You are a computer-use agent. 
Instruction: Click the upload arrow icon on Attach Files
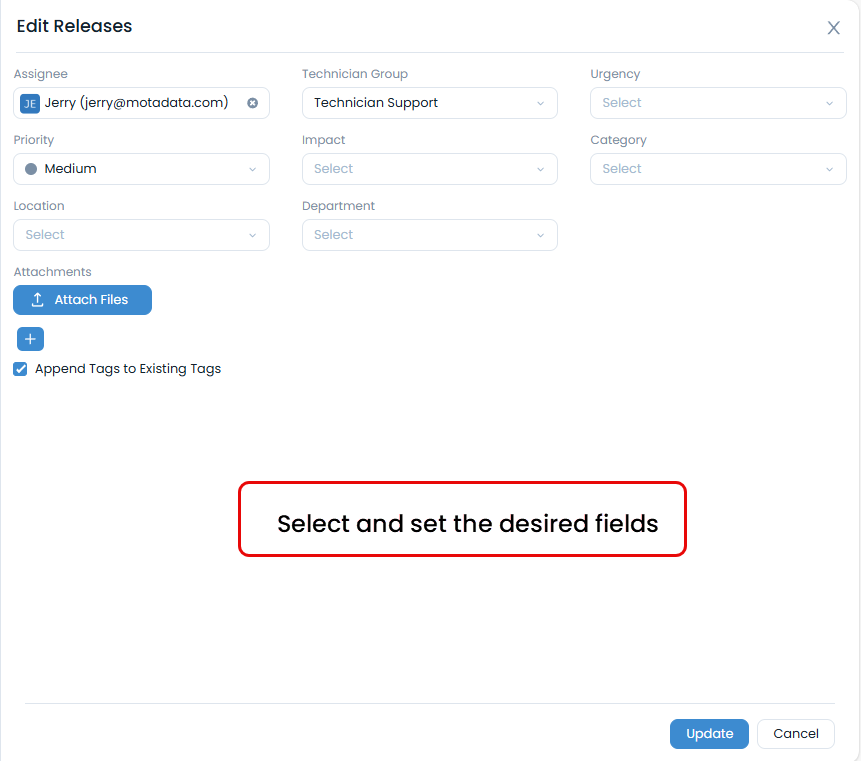pos(38,299)
